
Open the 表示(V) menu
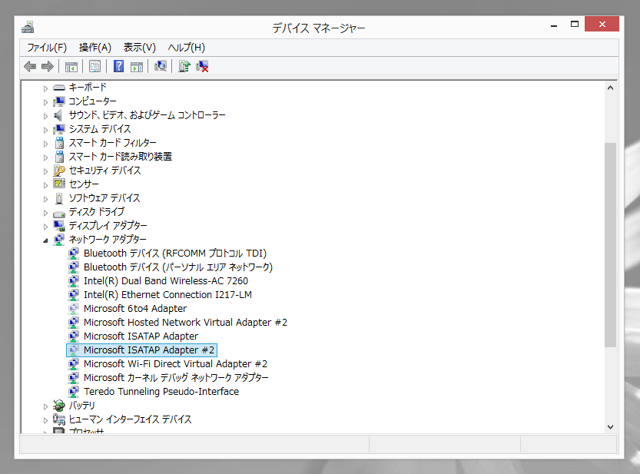(x=140, y=47)
